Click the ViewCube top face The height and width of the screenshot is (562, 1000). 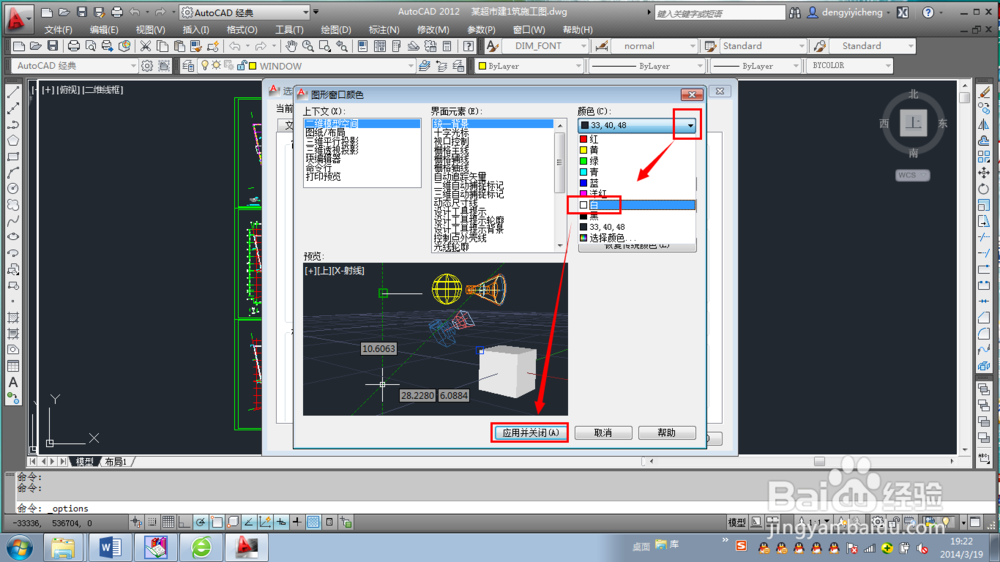coord(913,123)
